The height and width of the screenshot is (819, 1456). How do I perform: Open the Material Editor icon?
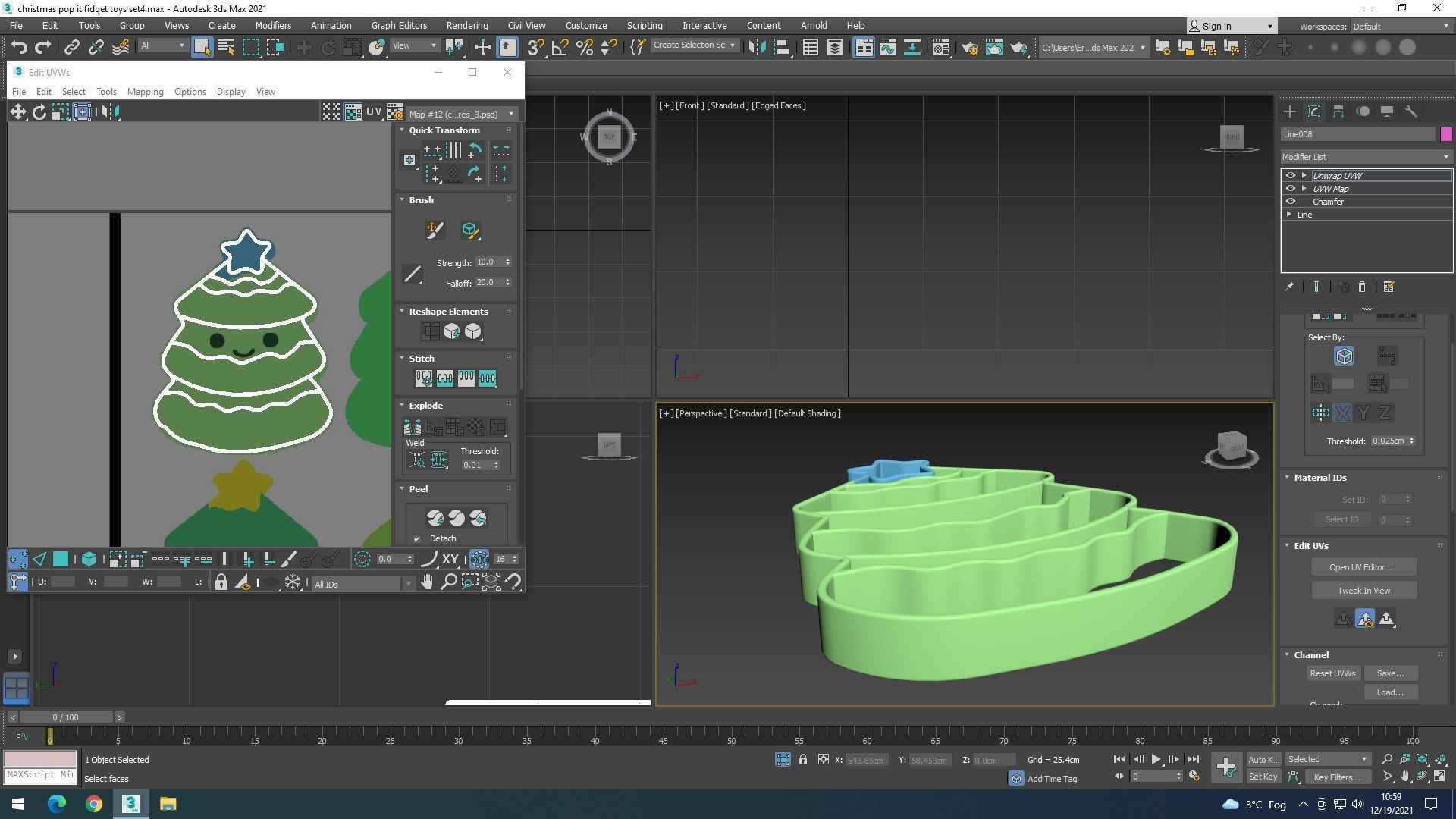coord(940,48)
